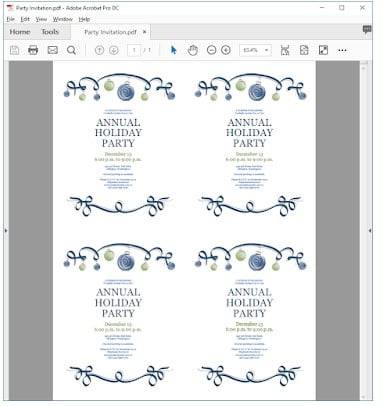Close the Adobe Acrobat window
382x406 pixels.
[362, 7]
